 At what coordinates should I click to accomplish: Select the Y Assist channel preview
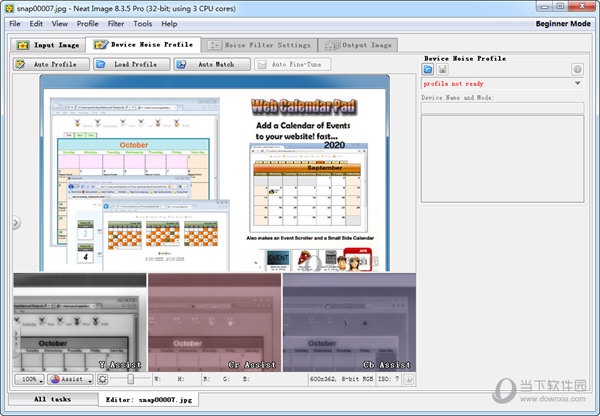click(80, 322)
